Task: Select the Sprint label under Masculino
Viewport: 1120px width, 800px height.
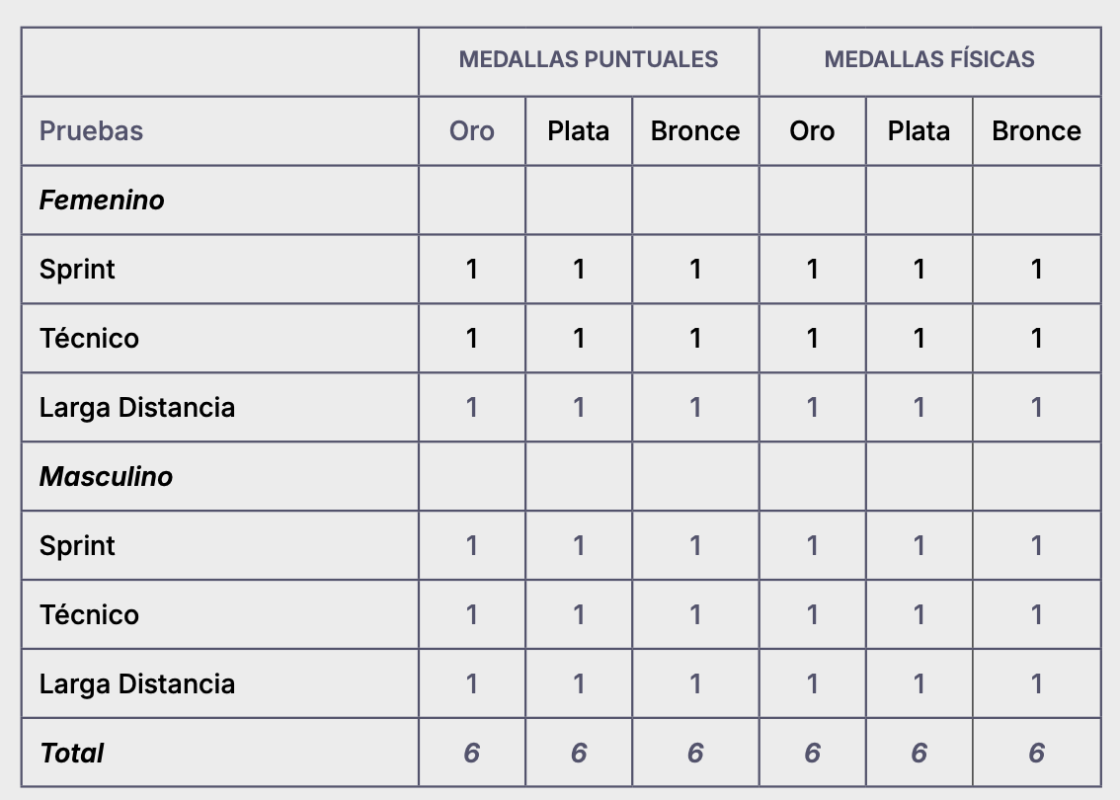Action: pos(77,546)
